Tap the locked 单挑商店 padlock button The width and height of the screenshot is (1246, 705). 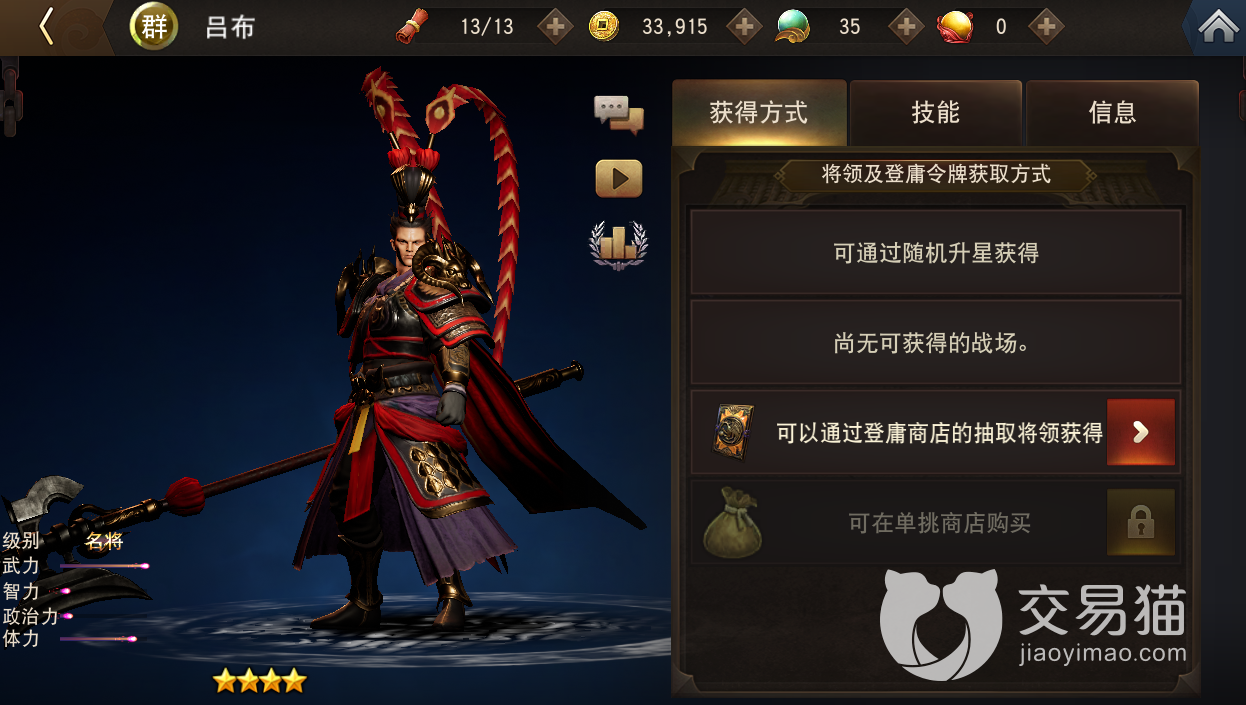coord(1141,522)
